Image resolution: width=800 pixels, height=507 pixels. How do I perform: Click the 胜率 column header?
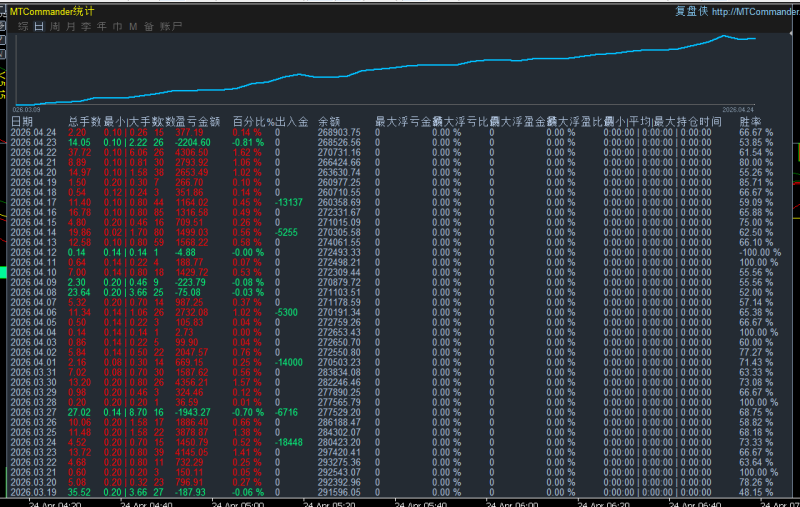751,121
